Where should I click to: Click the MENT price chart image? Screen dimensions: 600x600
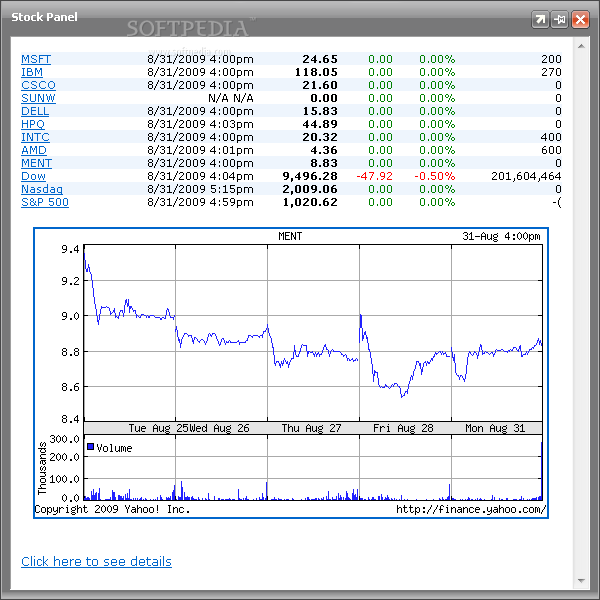[x=291, y=373]
